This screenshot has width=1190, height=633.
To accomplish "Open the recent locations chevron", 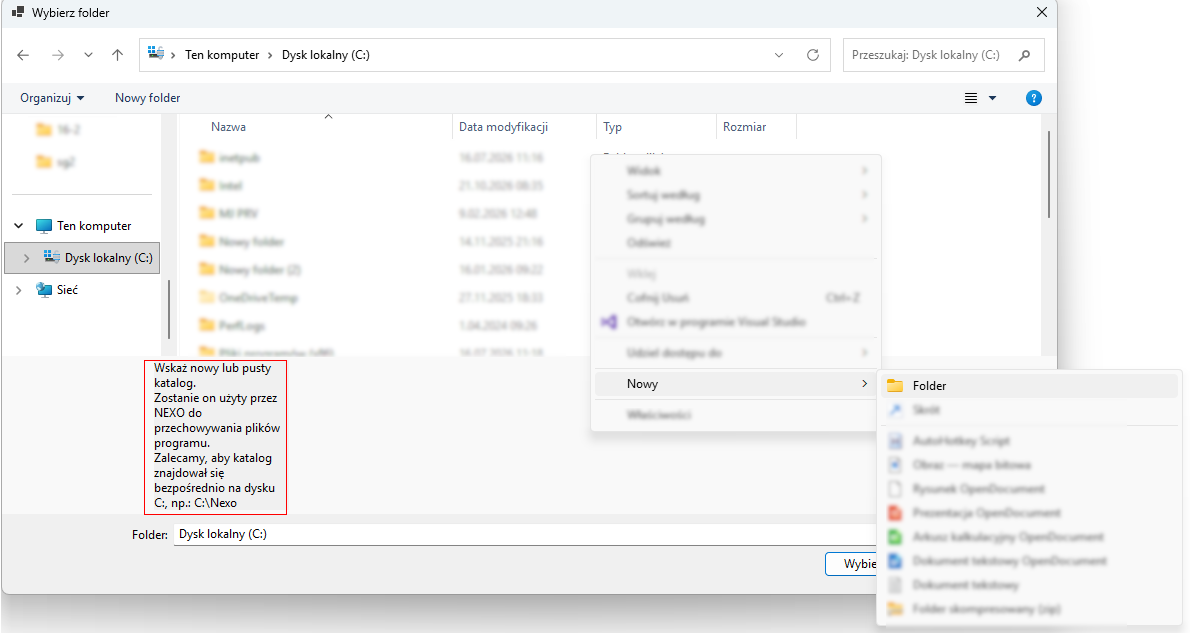I will (89, 55).
